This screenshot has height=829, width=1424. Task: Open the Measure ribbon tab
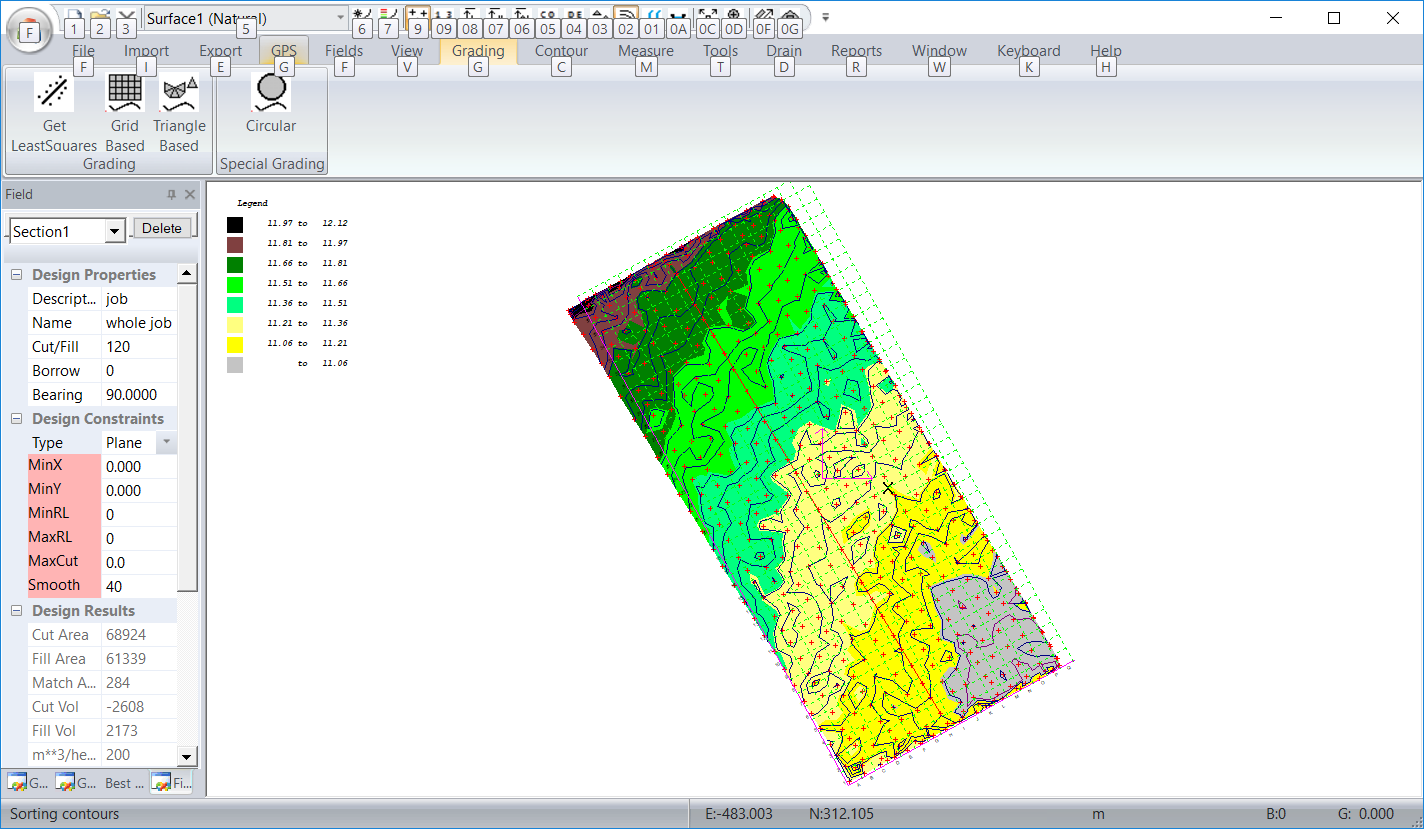click(x=645, y=51)
